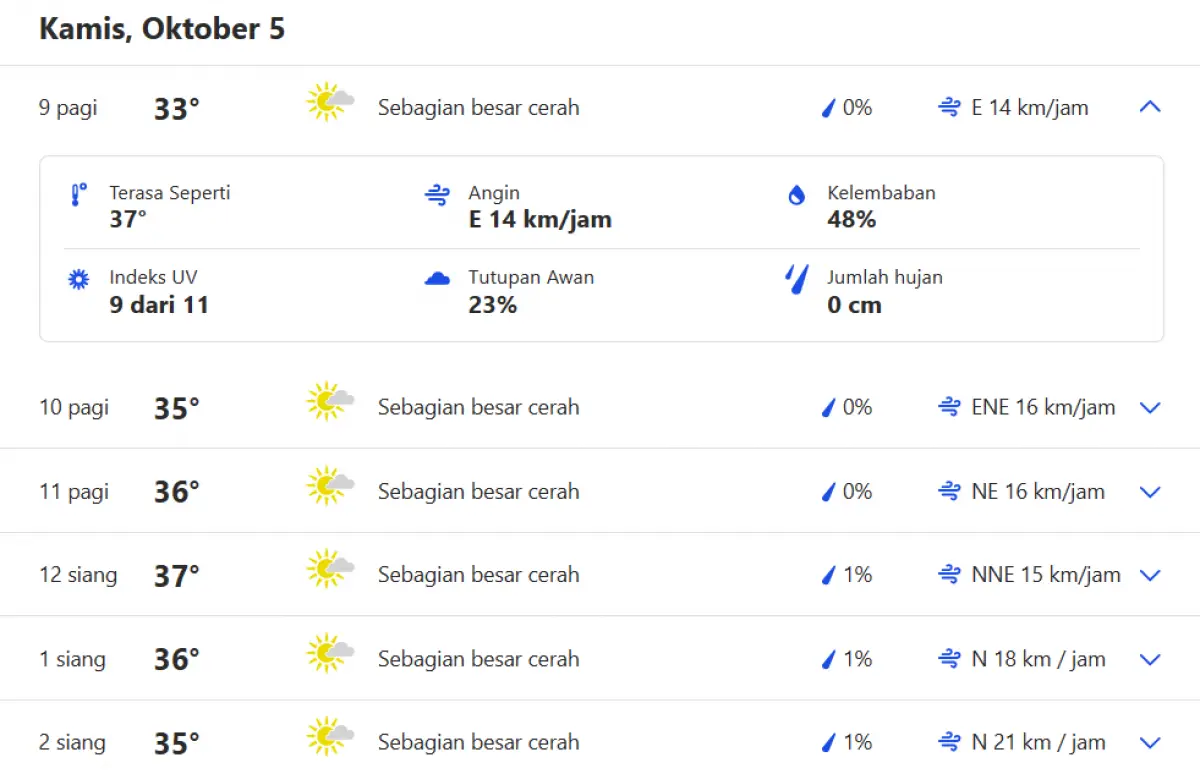Screen dimensions: 1200x774
Task: Select the 12 siang row
Action: click(x=78, y=574)
